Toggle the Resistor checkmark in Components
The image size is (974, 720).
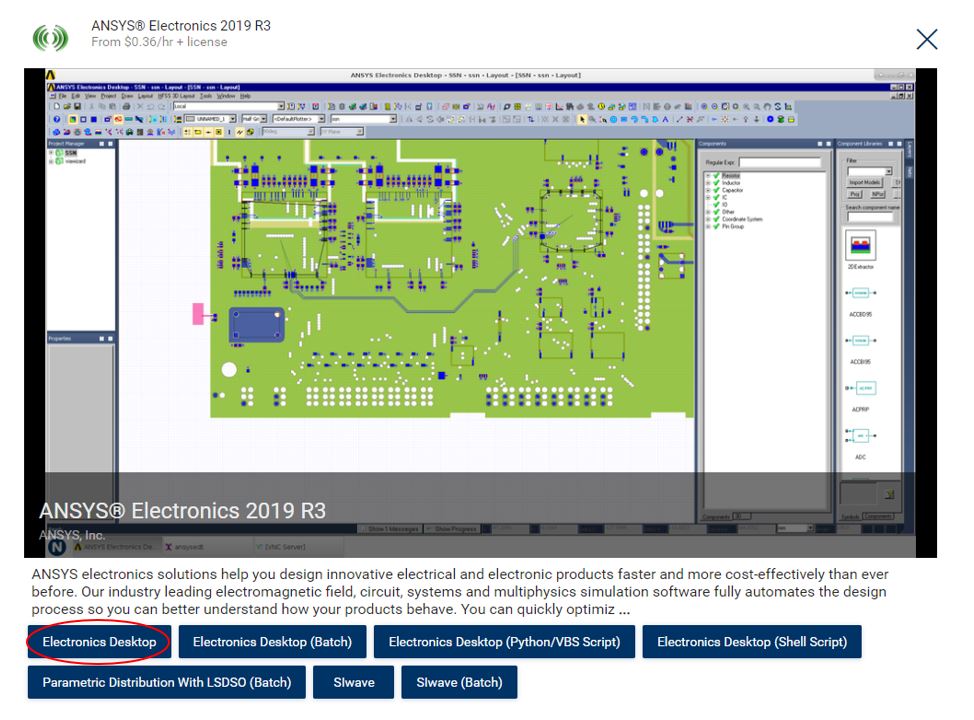[x=716, y=176]
